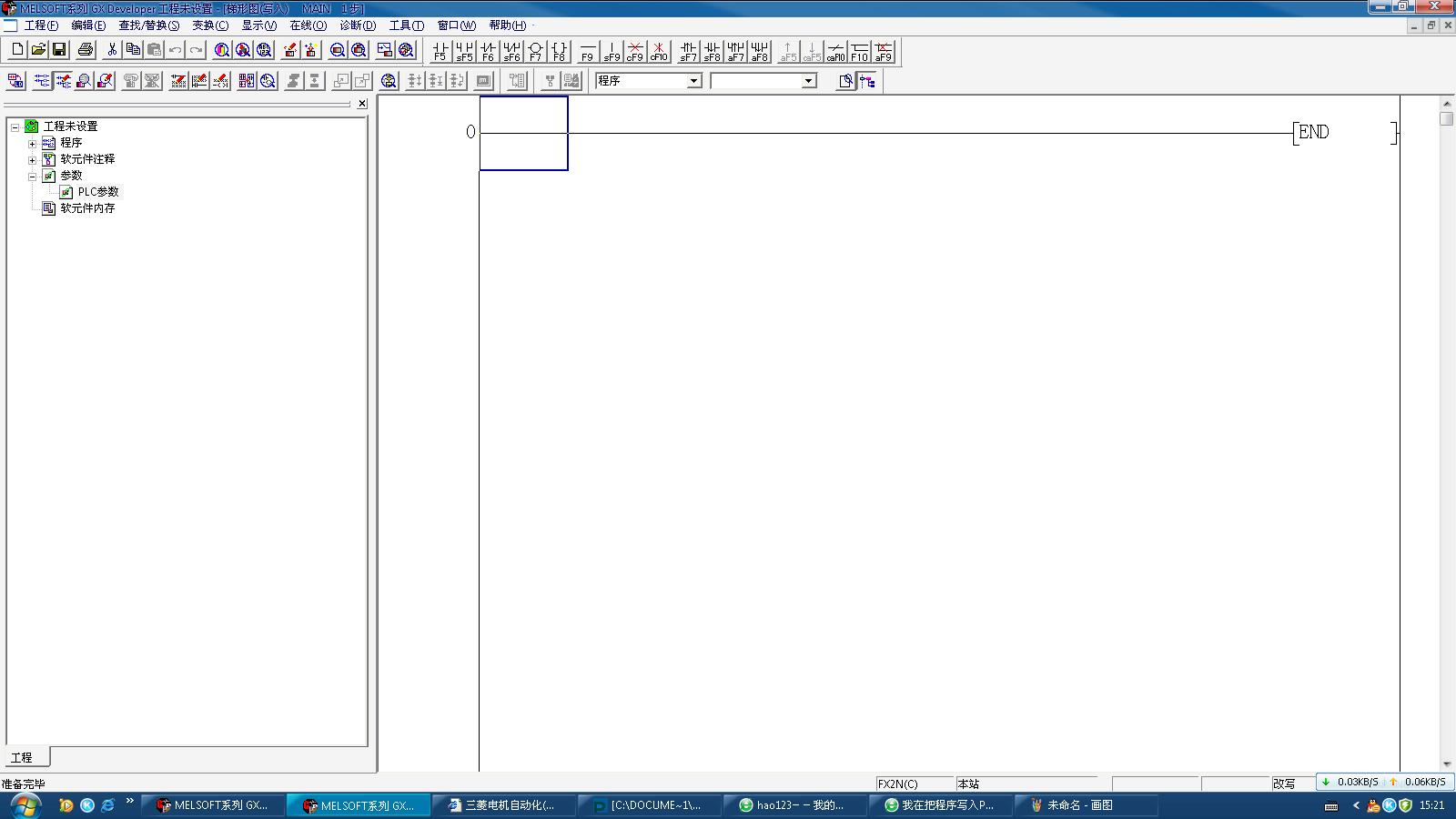
Task: Draw horizontal line (F9)
Action: pos(588,51)
